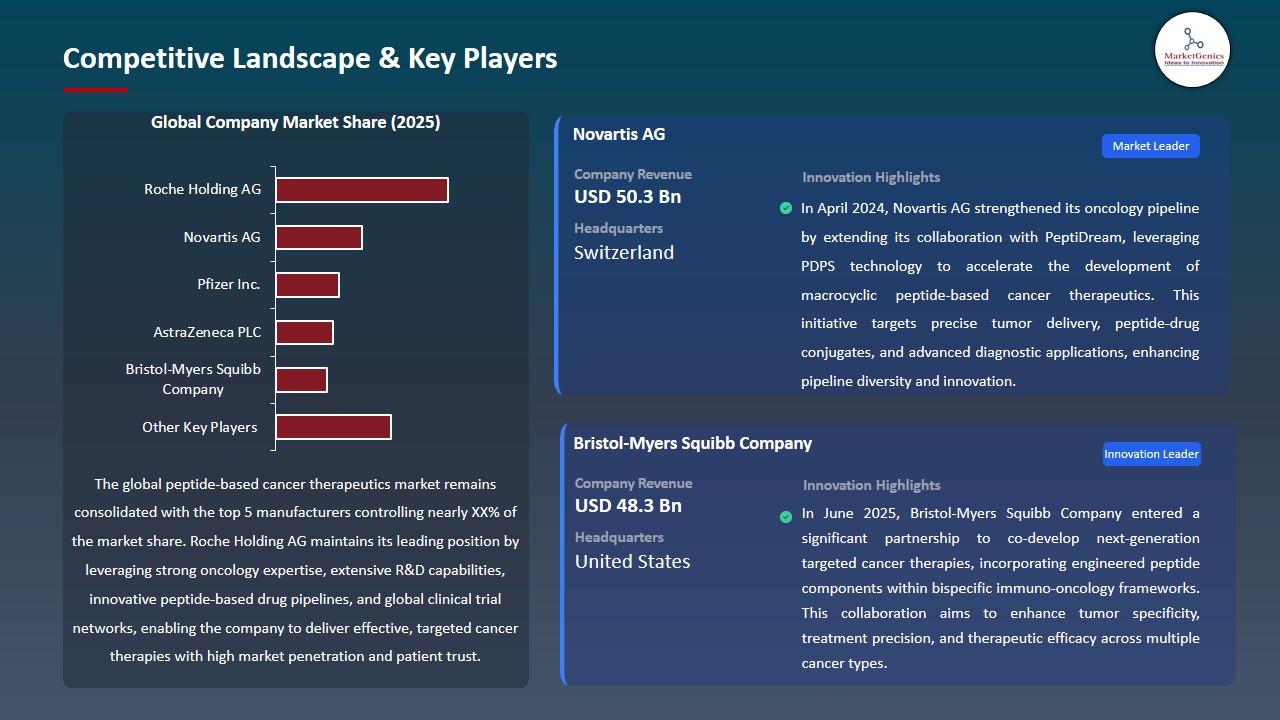Image resolution: width=1280 pixels, height=720 pixels.
Task: Select the Innovation Highlights heading under Novartis
Action: [x=870, y=177]
